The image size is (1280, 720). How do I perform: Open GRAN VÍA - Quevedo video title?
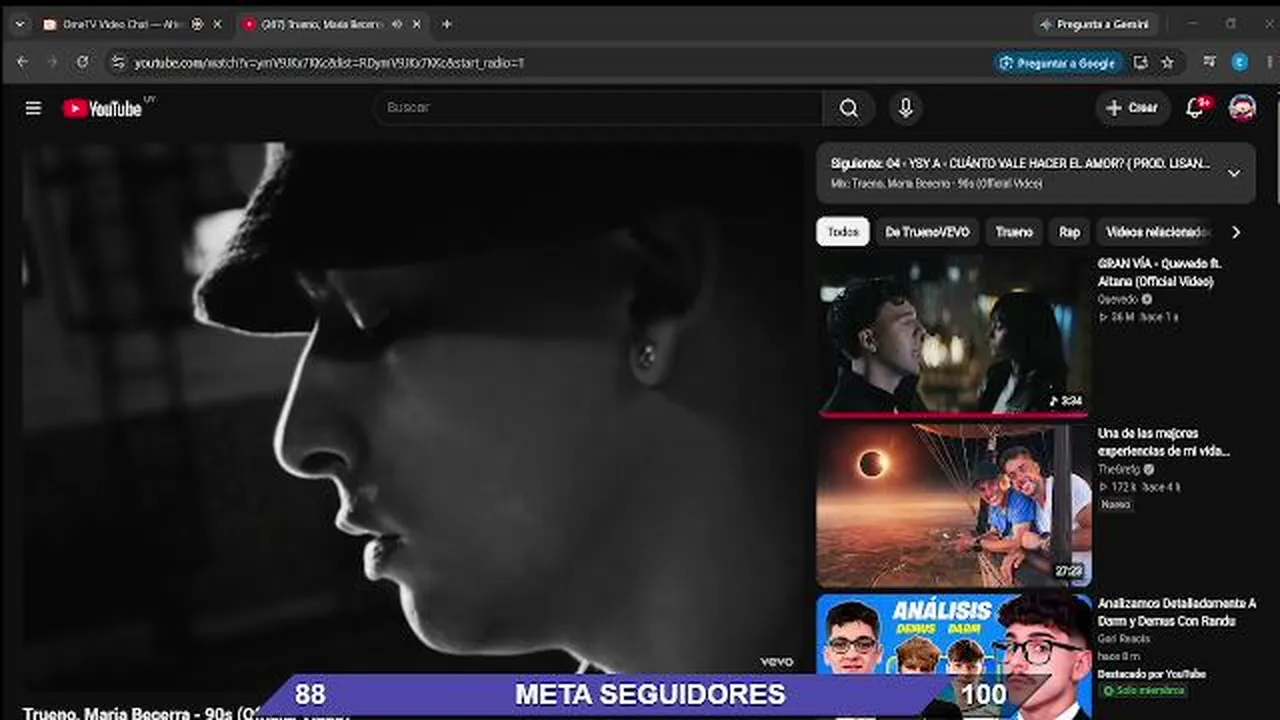1160,273
